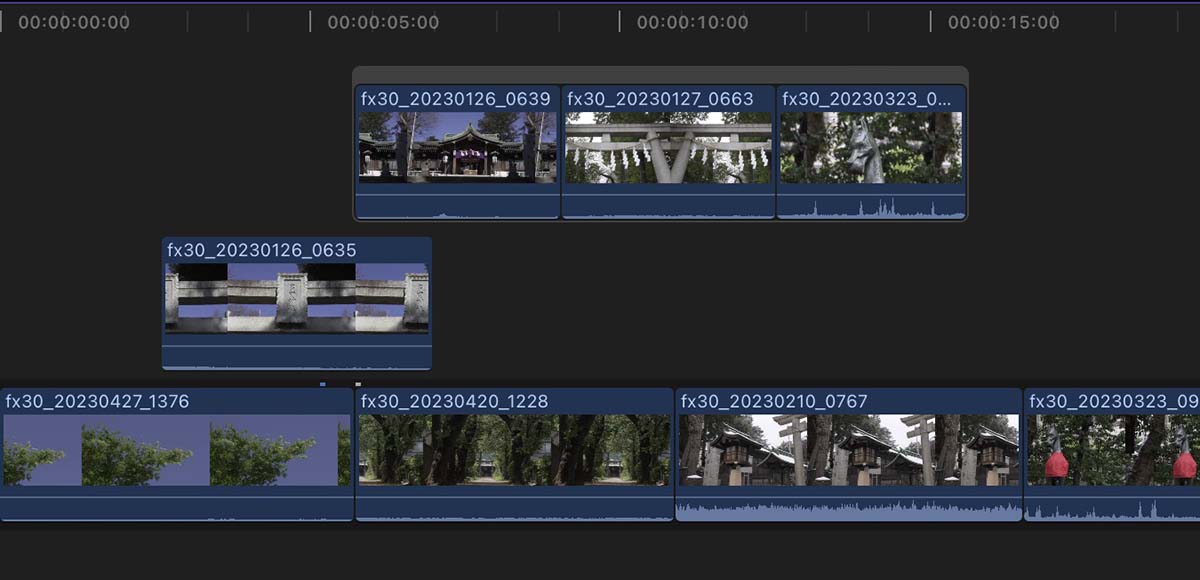Click the audio waveform of the fox statue clip
This screenshot has width=1200, height=580.
click(x=871, y=207)
